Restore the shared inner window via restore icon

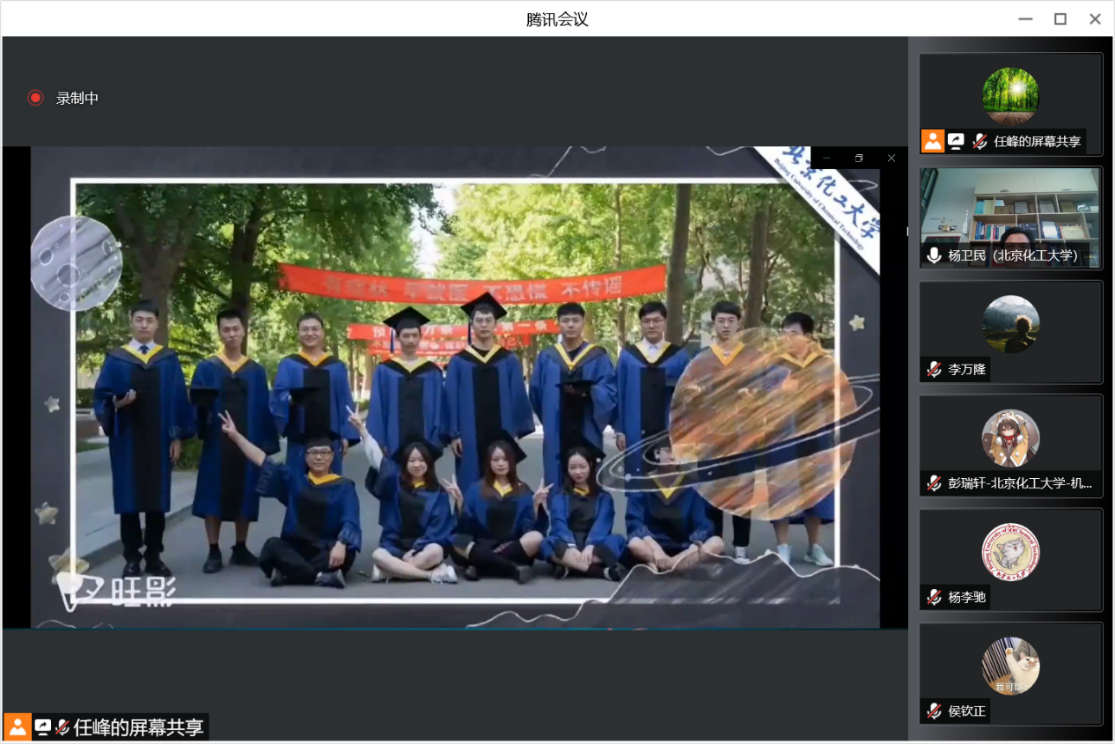[858, 158]
